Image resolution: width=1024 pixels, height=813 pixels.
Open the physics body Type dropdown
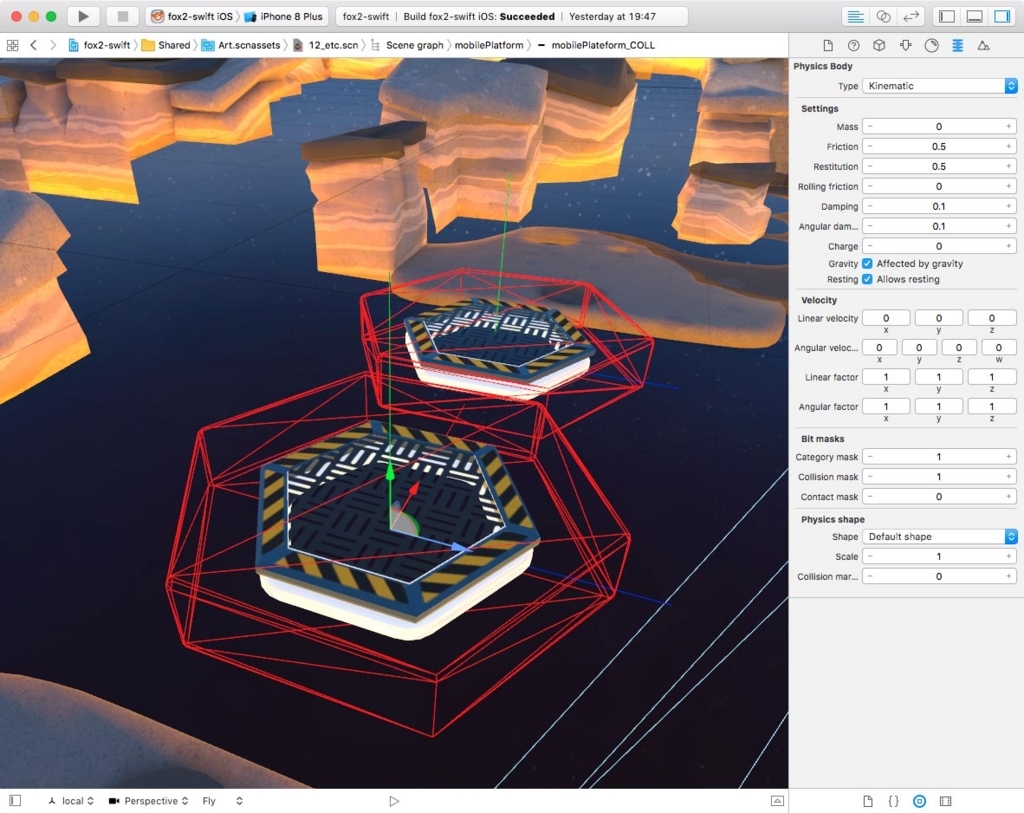click(x=940, y=86)
